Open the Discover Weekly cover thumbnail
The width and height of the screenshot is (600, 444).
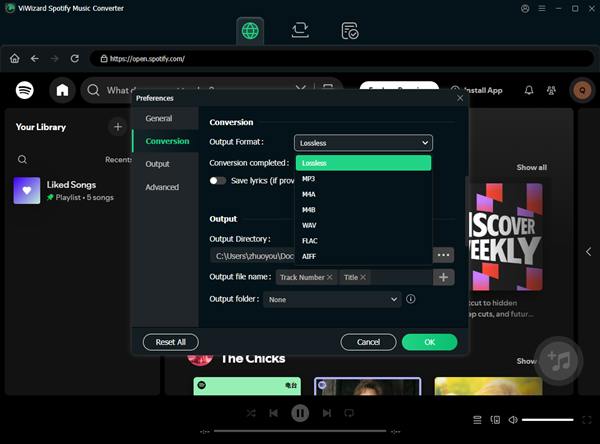point(505,237)
